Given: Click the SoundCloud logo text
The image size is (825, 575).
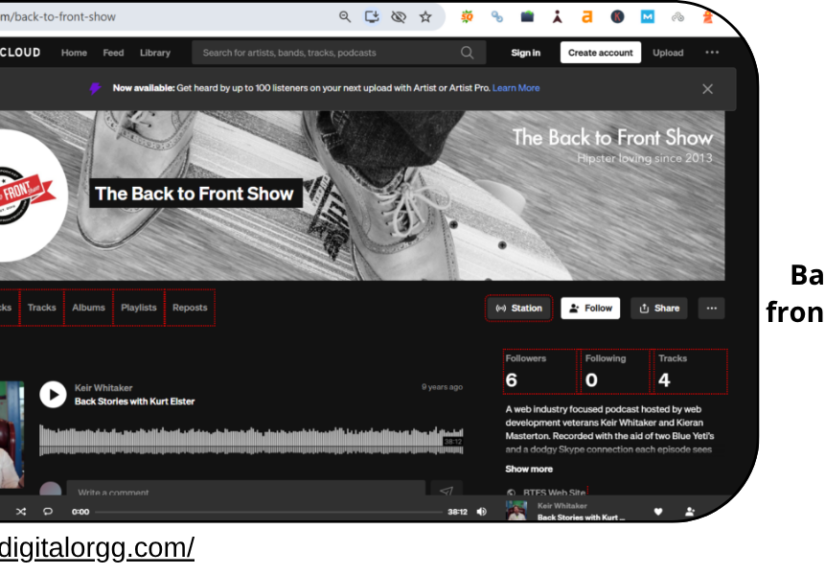Looking at the screenshot, I should (x=20, y=53).
